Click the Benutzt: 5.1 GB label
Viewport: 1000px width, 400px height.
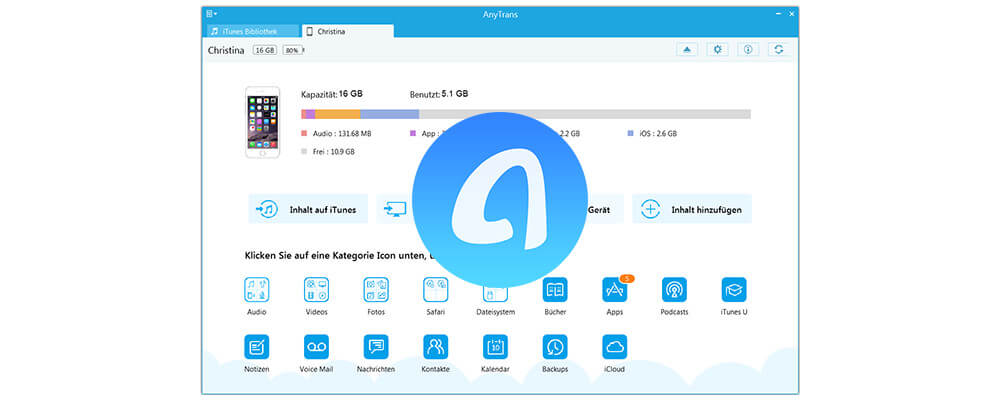(439, 94)
